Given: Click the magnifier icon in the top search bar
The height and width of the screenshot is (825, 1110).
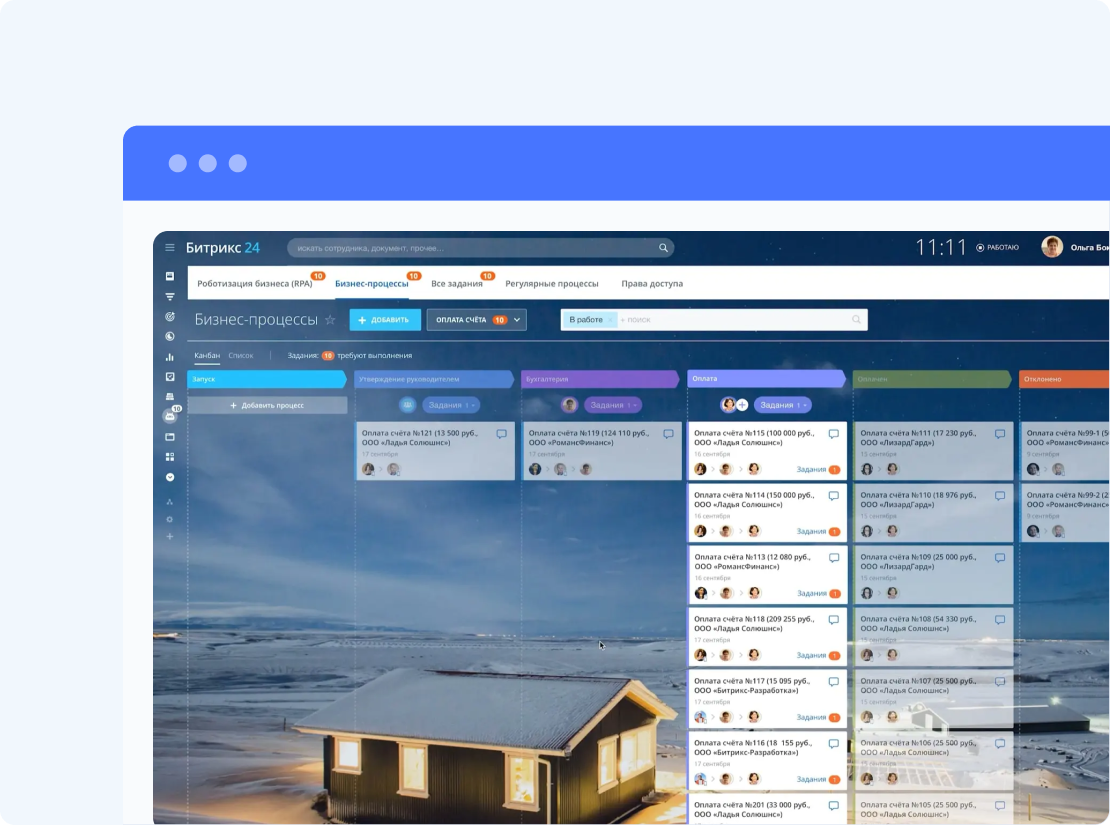Looking at the screenshot, I should 663,248.
